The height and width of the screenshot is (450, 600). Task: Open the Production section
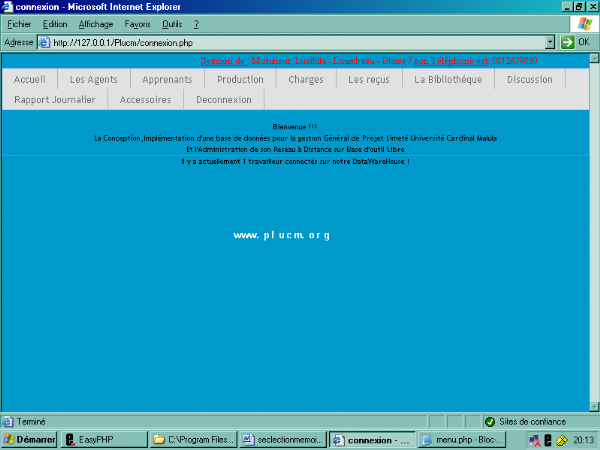point(240,79)
